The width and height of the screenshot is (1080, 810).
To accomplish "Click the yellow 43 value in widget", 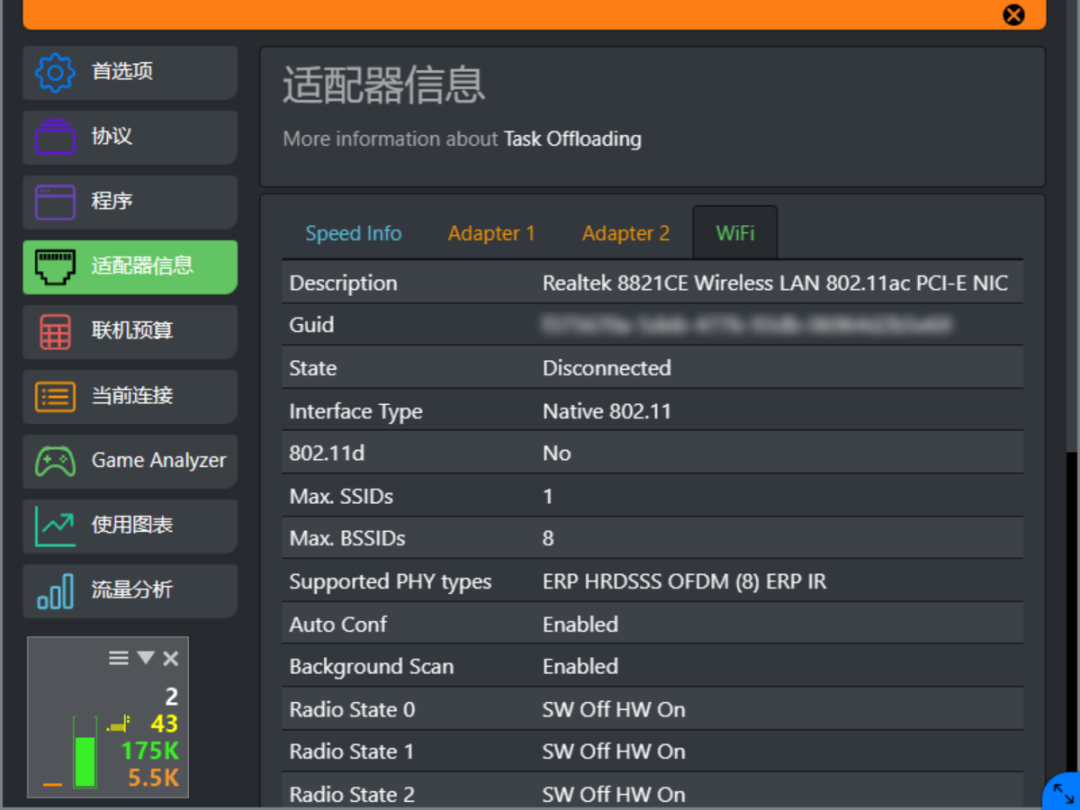I will (x=164, y=724).
